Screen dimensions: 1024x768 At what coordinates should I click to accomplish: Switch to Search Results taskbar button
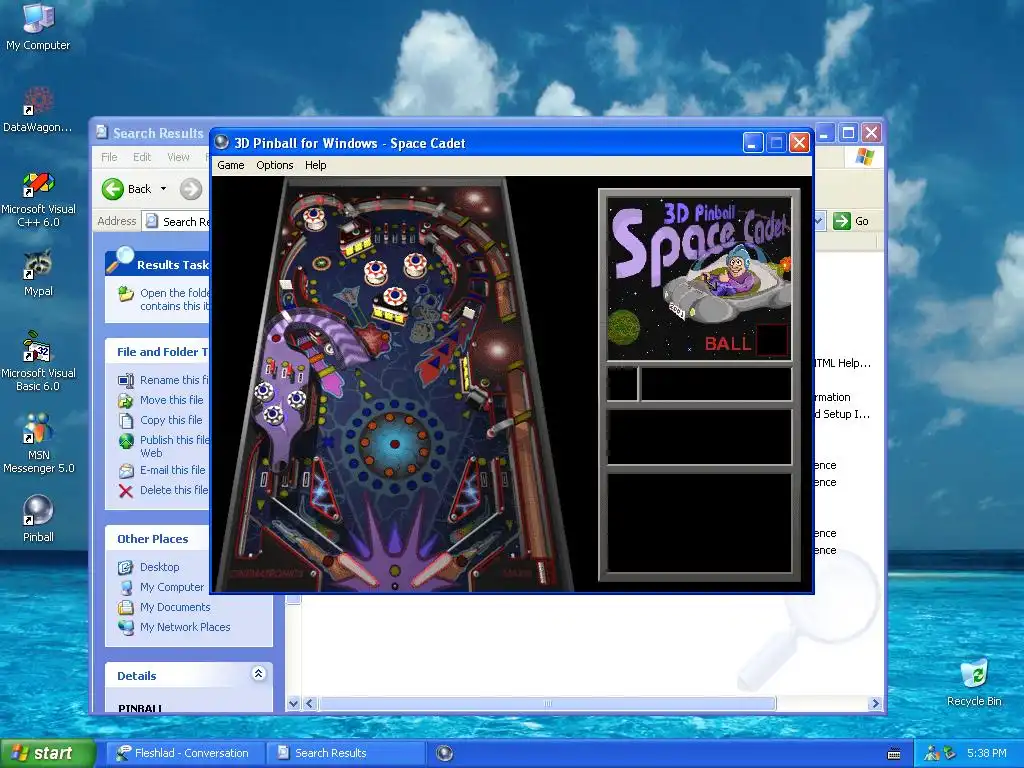click(345, 753)
